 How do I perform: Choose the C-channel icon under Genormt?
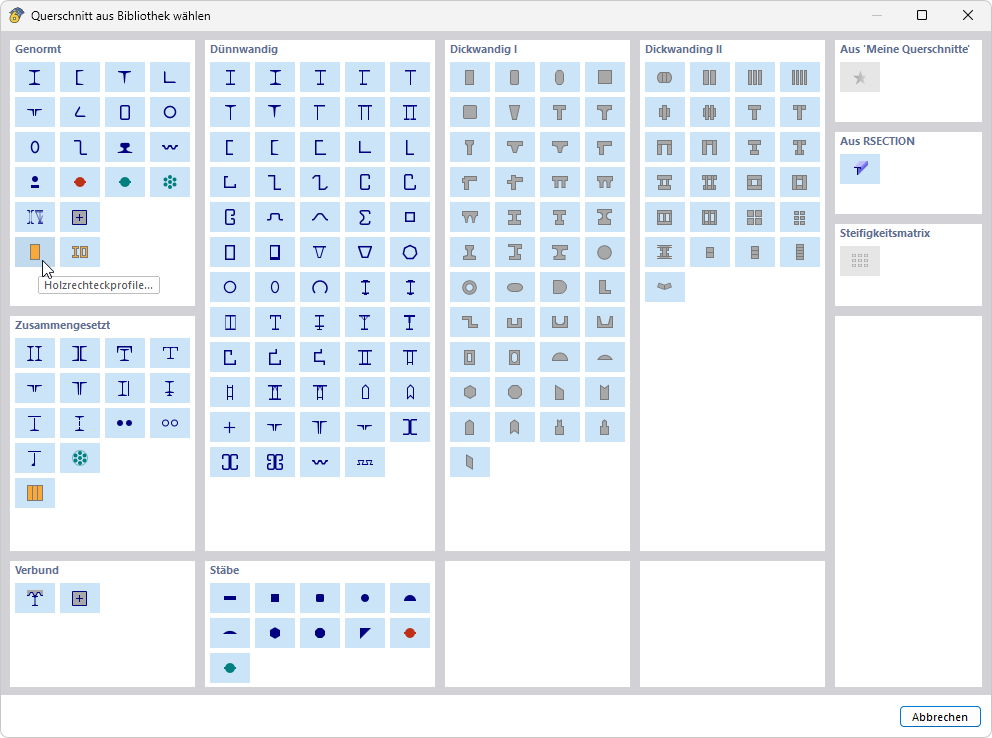(80, 77)
